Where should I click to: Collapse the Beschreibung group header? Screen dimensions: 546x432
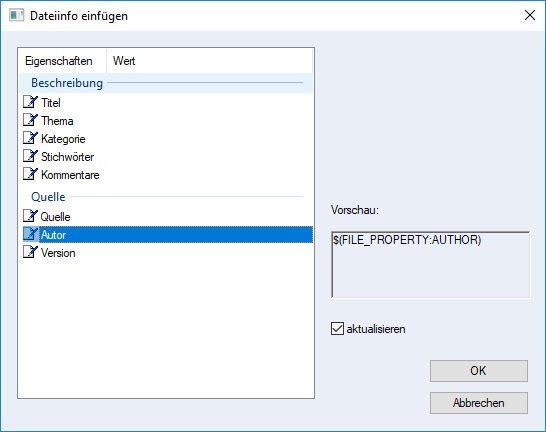pyautogui.click(x=67, y=83)
